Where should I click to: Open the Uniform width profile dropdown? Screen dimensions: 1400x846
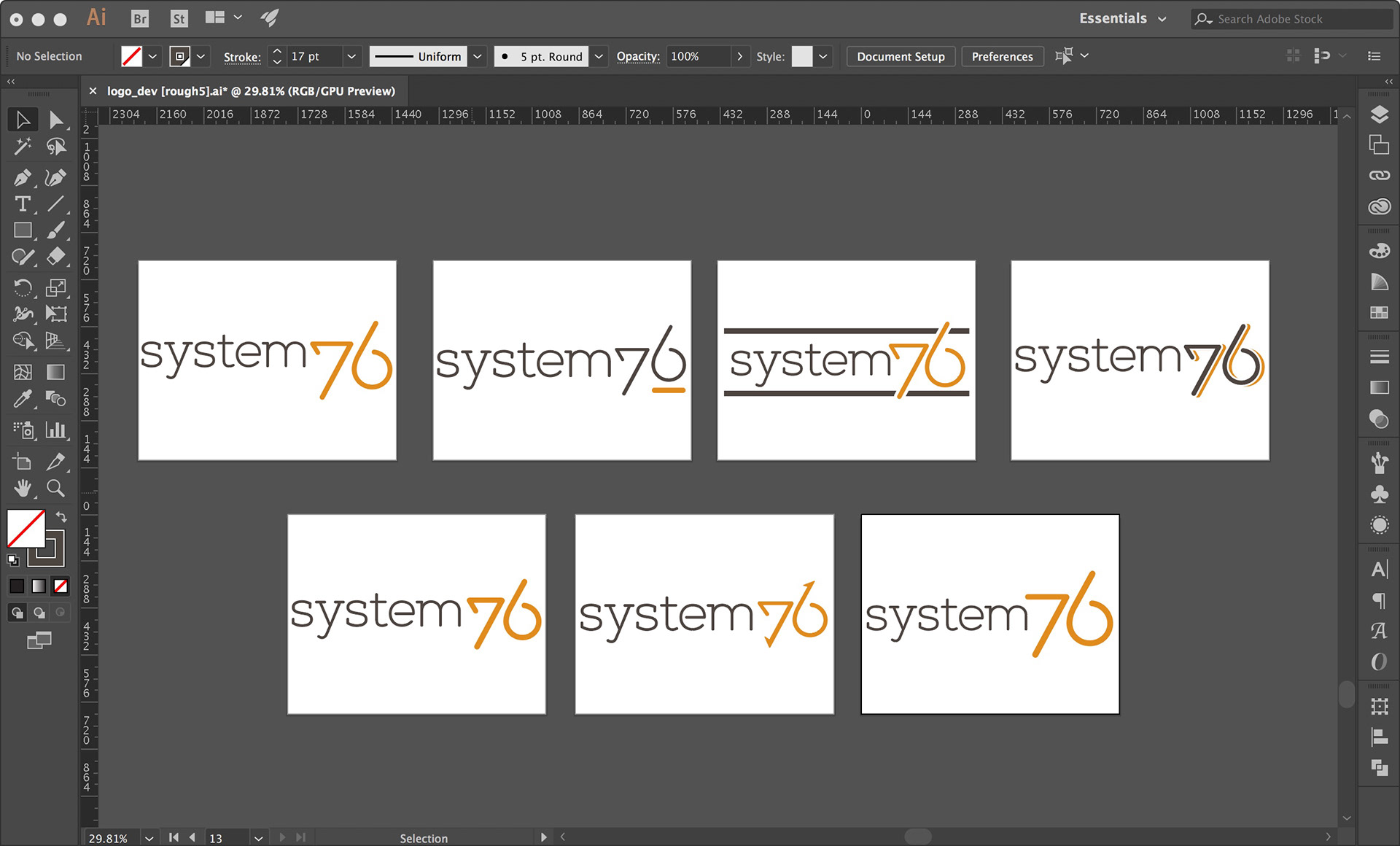click(x=478, y=56)
